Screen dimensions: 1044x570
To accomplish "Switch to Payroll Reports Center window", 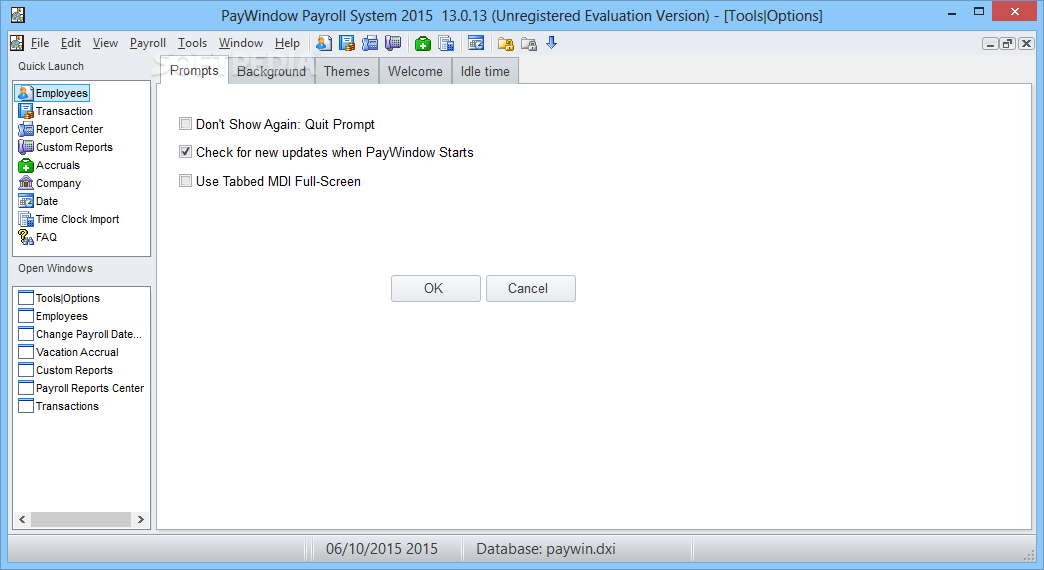I will tap(81, 388).
